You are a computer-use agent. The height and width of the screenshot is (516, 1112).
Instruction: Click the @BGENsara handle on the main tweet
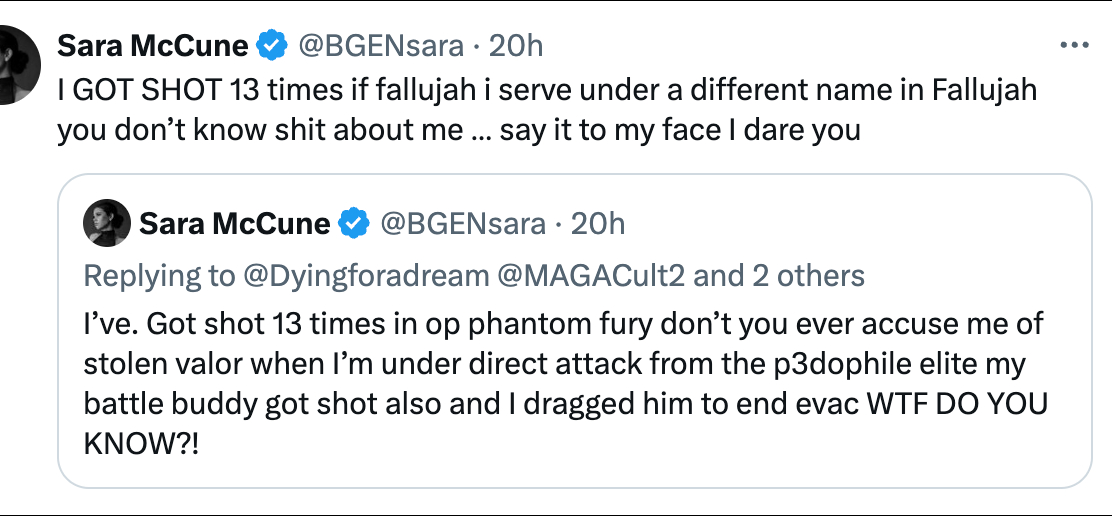tap(380, 46)
